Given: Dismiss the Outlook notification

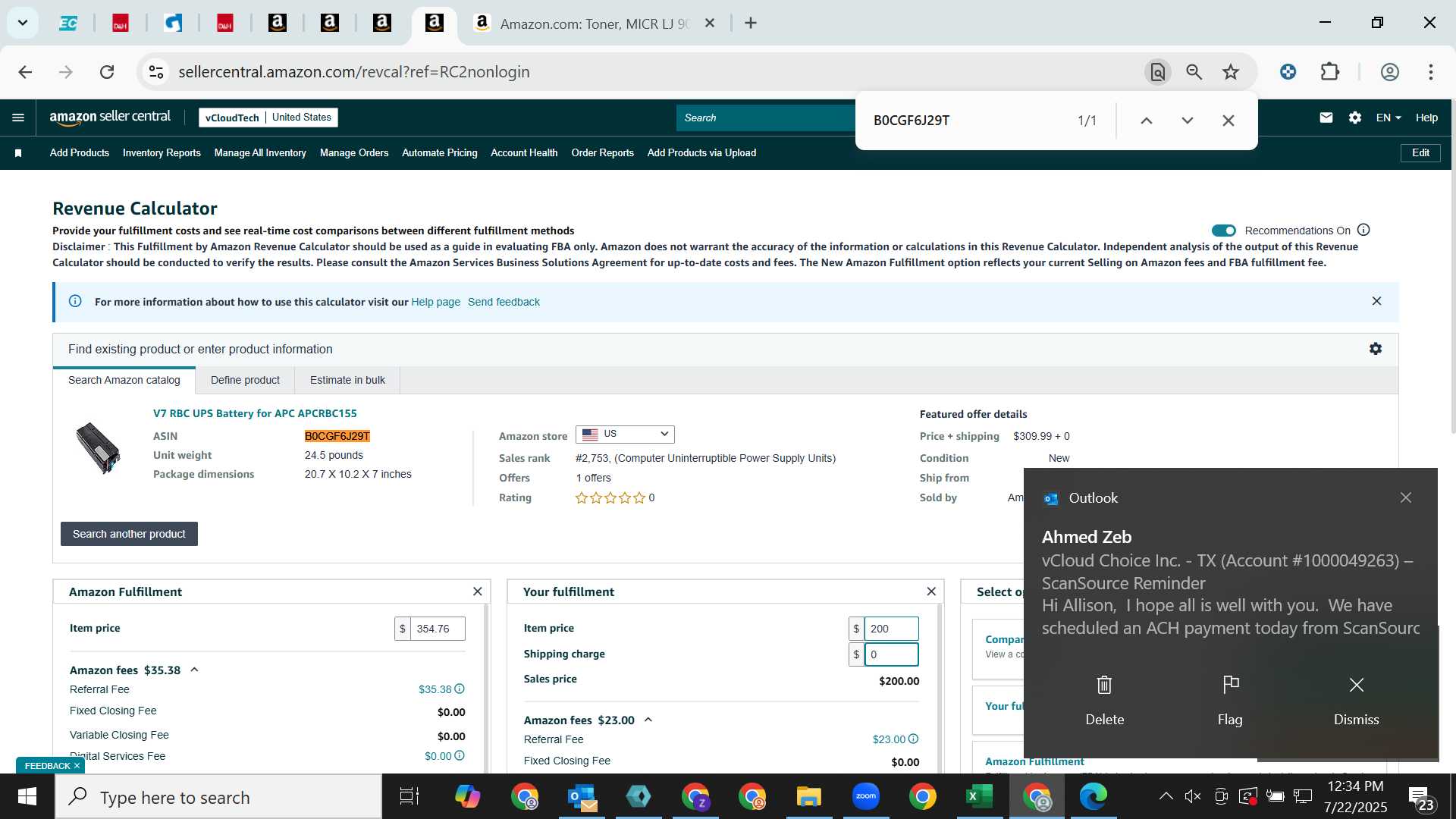Looking at the screenshot, I should pos(1356,701).
